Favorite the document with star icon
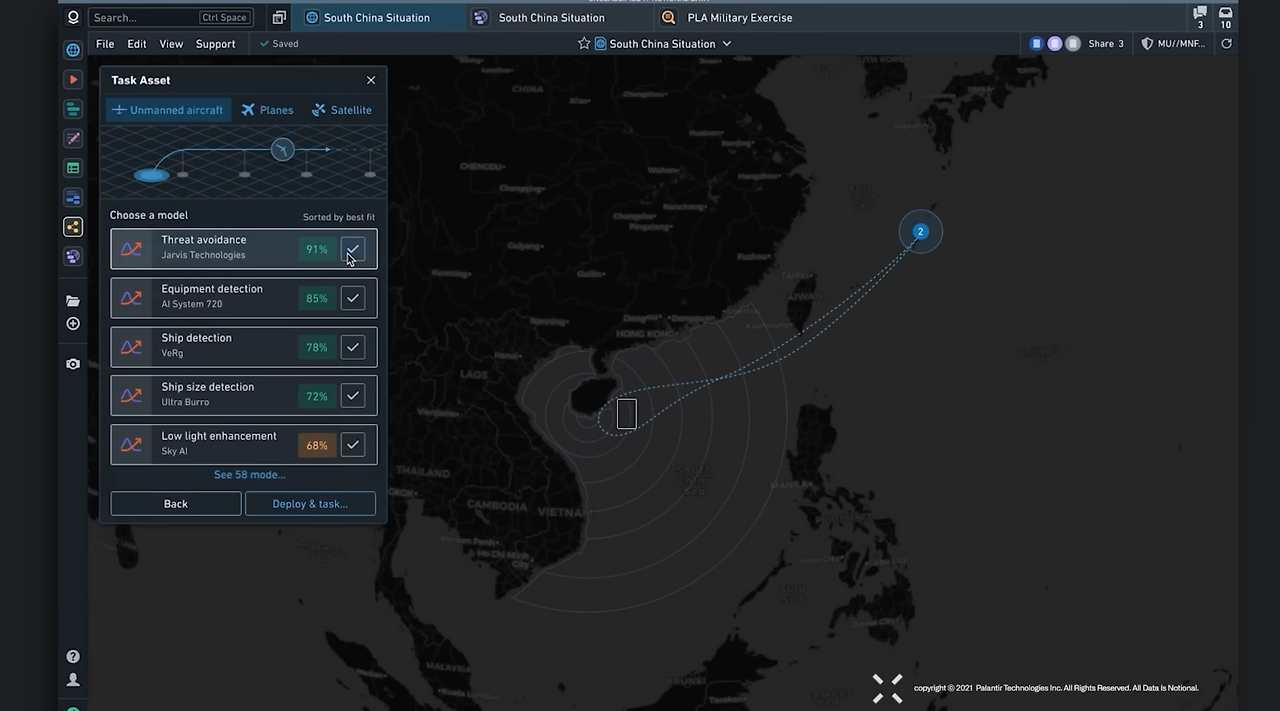1280x711 pixels. click(x=584, y=44)
